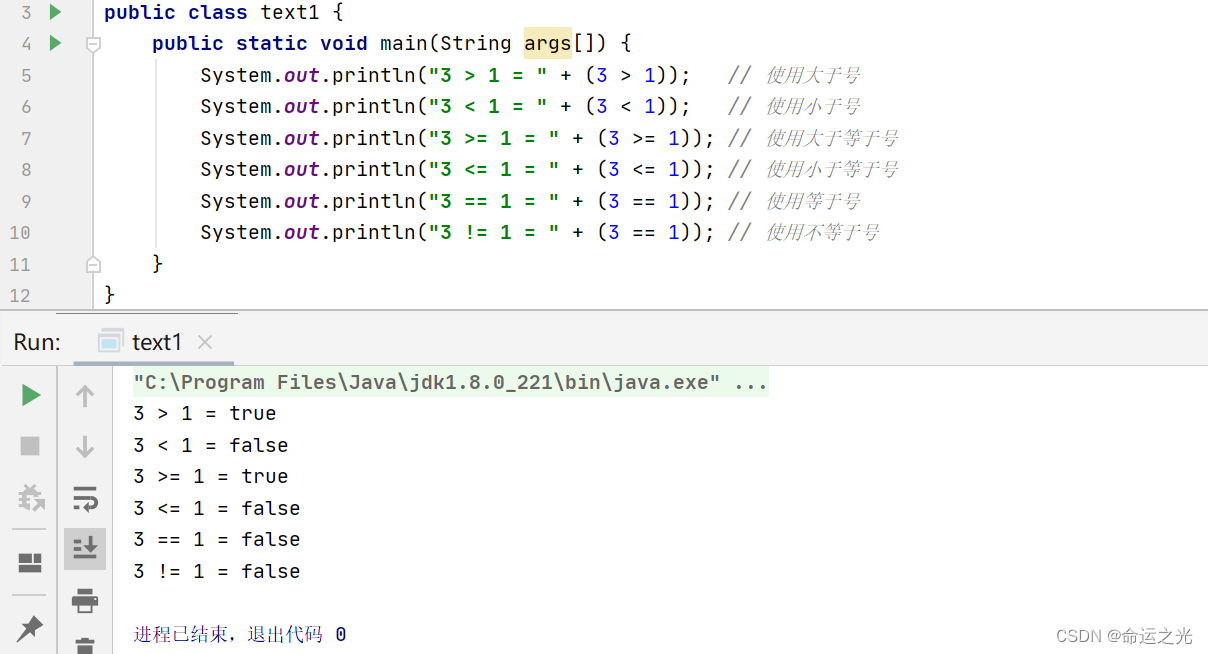Click the java.exe command line in console

coord(450,382)
